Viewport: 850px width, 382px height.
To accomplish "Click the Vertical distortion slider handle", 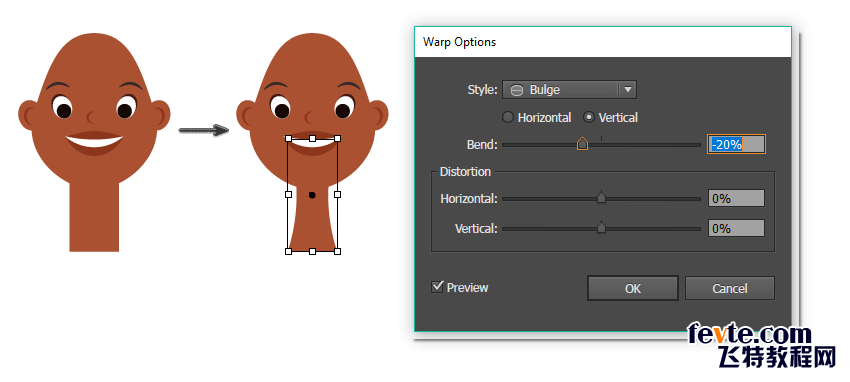I will pyautogui.click(x=601, y=228).
